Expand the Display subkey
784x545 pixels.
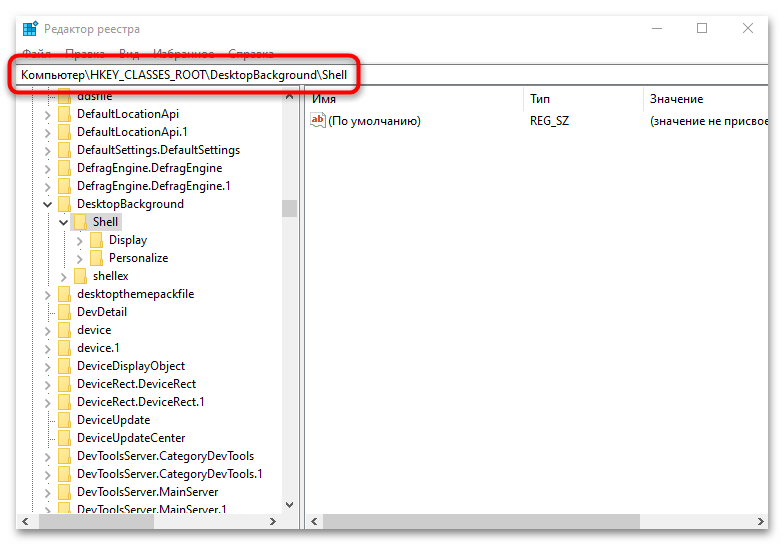[80, 241]
